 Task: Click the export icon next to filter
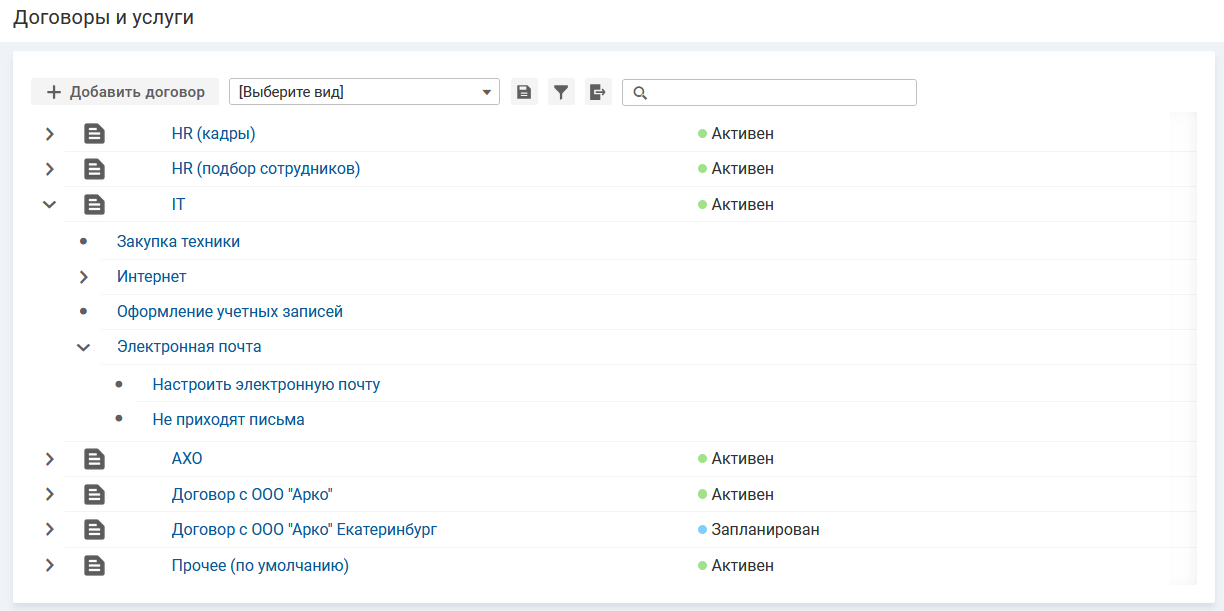click(598, 92)
